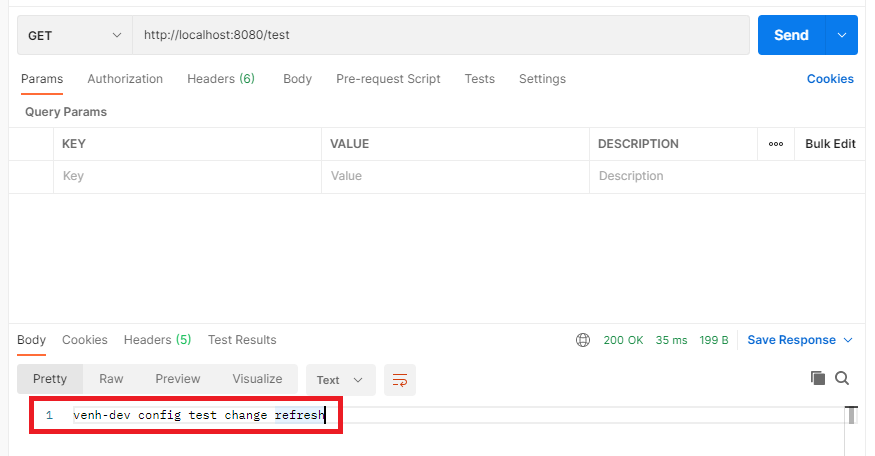Click the request URL field
875x456 pixels.
click(x=441, y=35)
